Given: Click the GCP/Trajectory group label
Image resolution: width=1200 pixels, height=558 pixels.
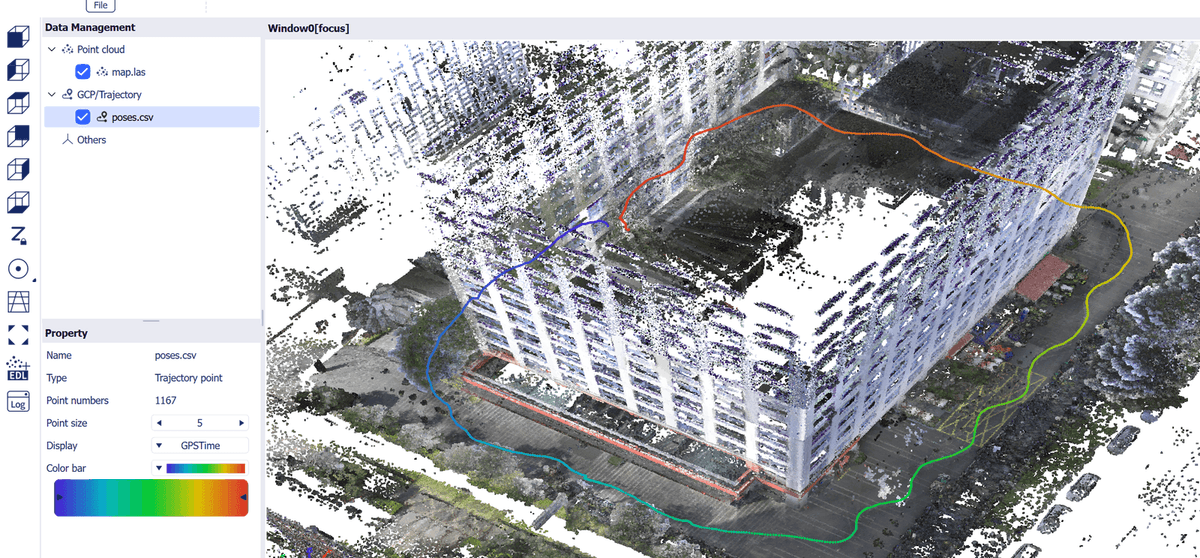Looking at the screenshot, I should pos(109,94).
